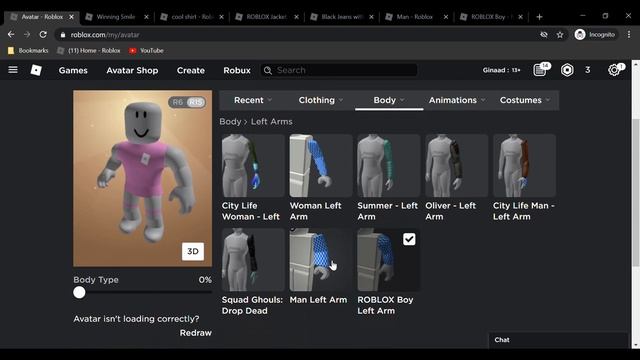Expand the Recent dropdown
The width and height of the screenshot is (640, 360).
point(253,100)
